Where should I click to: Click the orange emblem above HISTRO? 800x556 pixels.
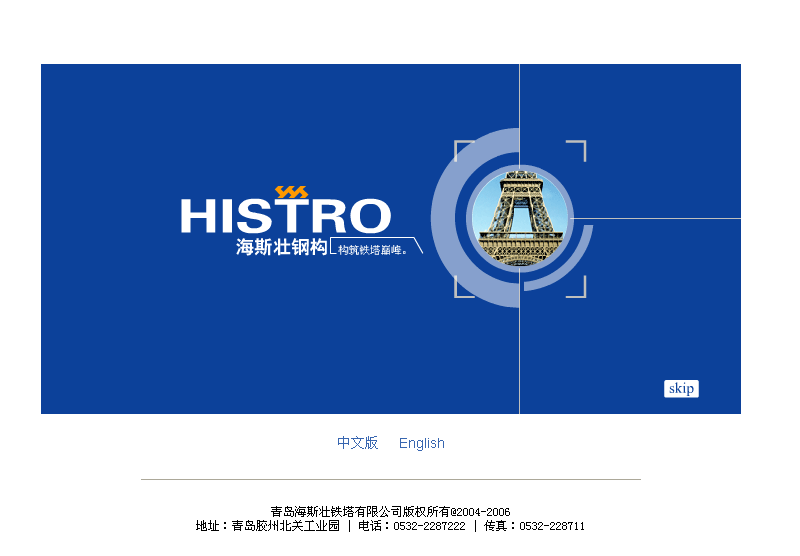[291, 192]
